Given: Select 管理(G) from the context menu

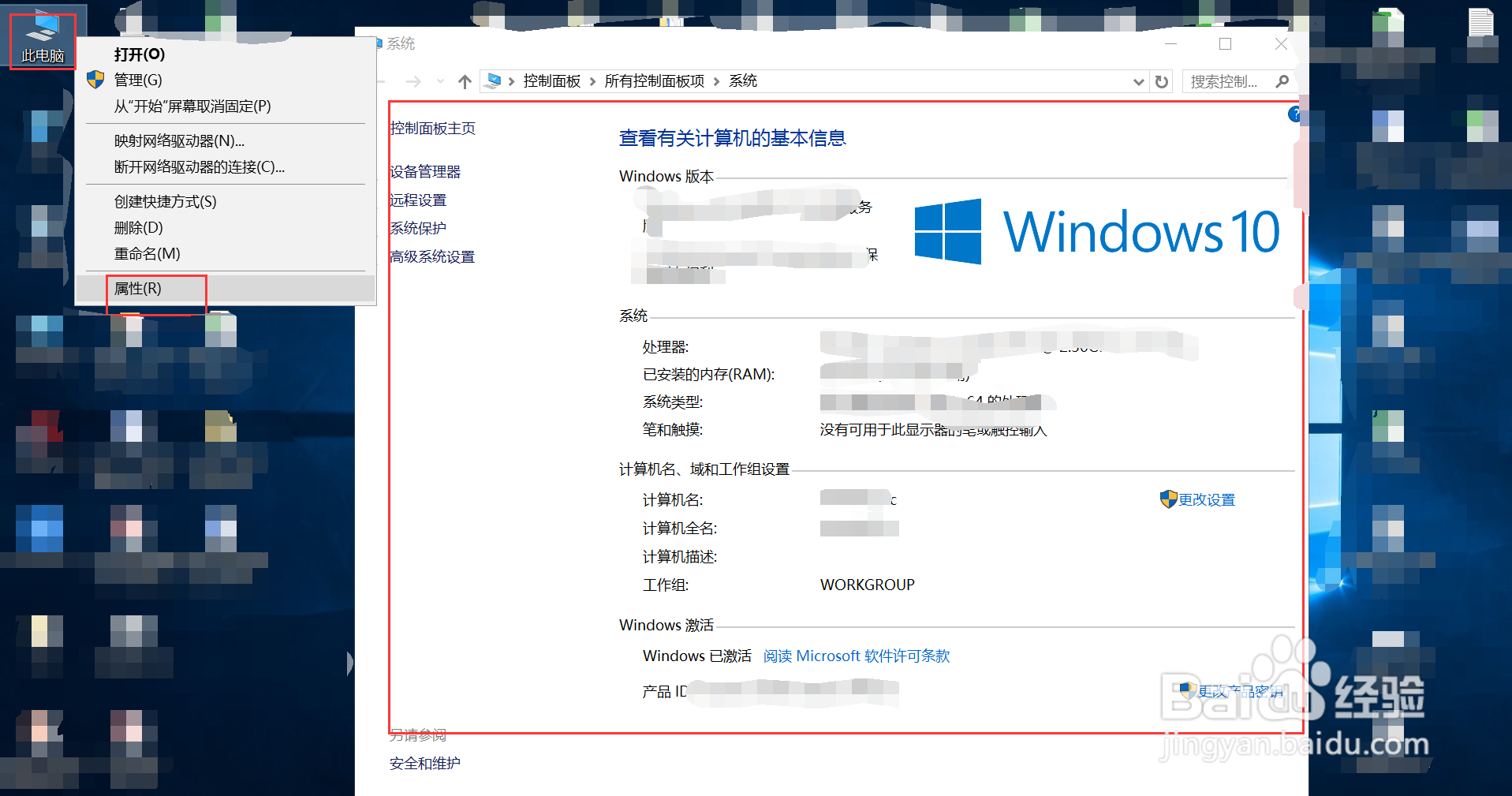Looking at the screenshot, I should pyautogui.click(x=138, y=80).
